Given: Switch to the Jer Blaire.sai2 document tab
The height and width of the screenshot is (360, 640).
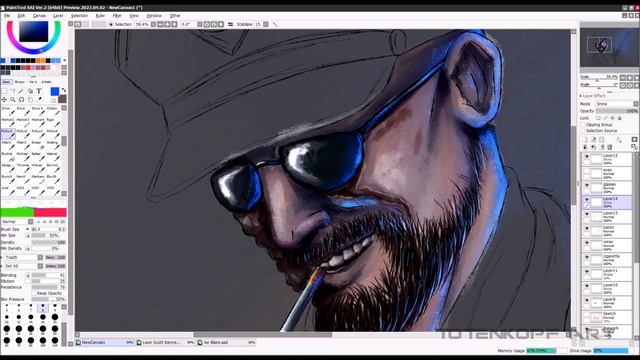Looking at the screenshot, I should pos(226,342).
